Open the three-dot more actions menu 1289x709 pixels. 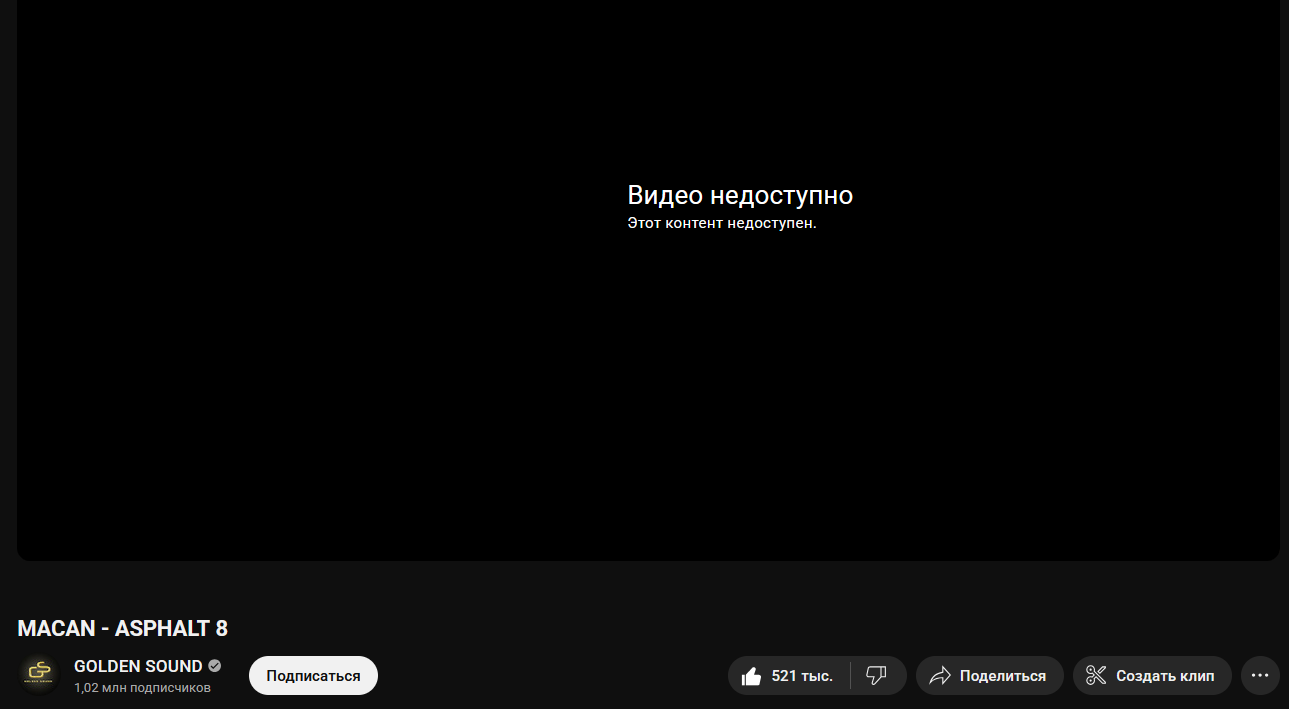(x=1260, y=676)
